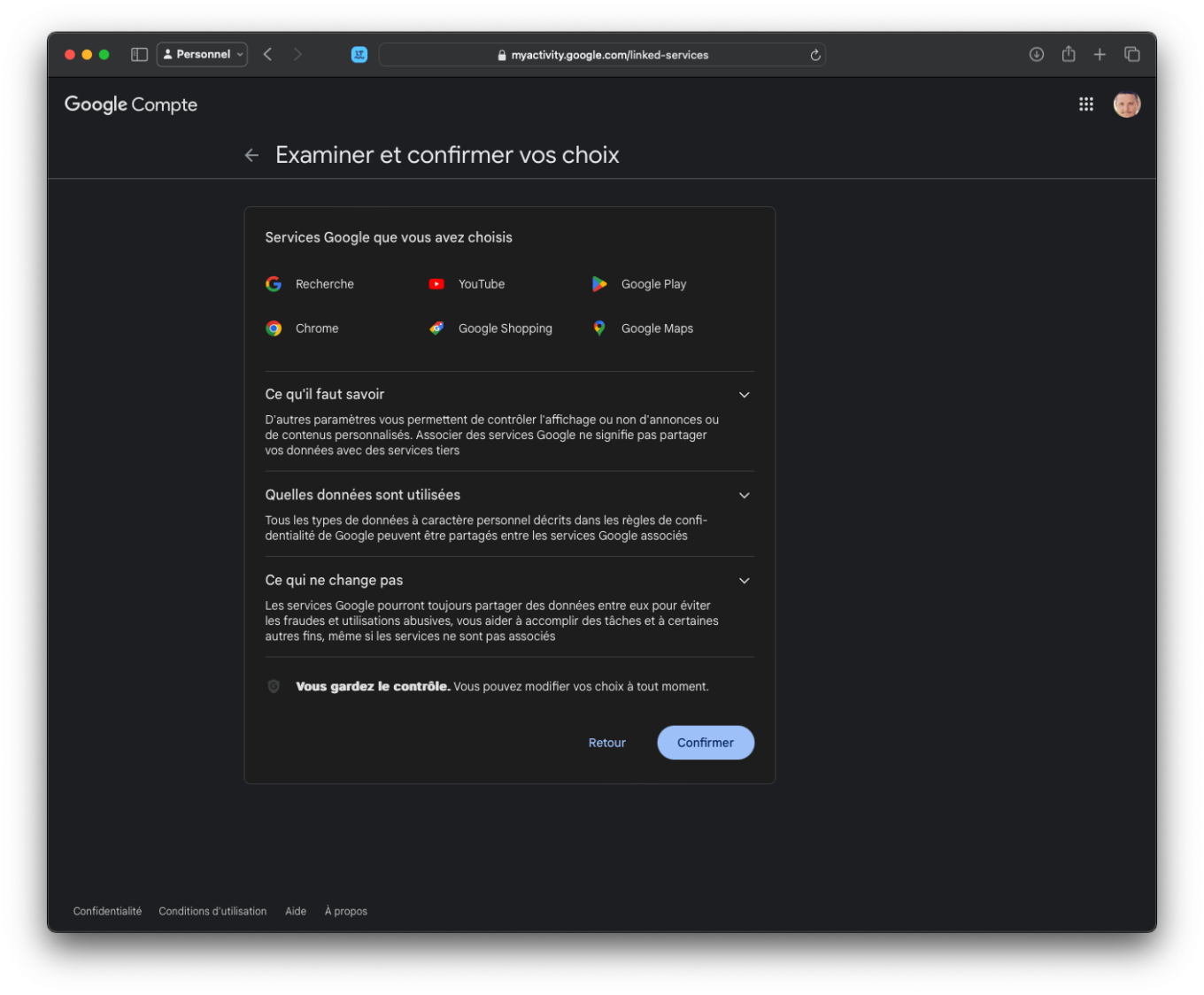Click the Google Compte logo

click(131, 104)
